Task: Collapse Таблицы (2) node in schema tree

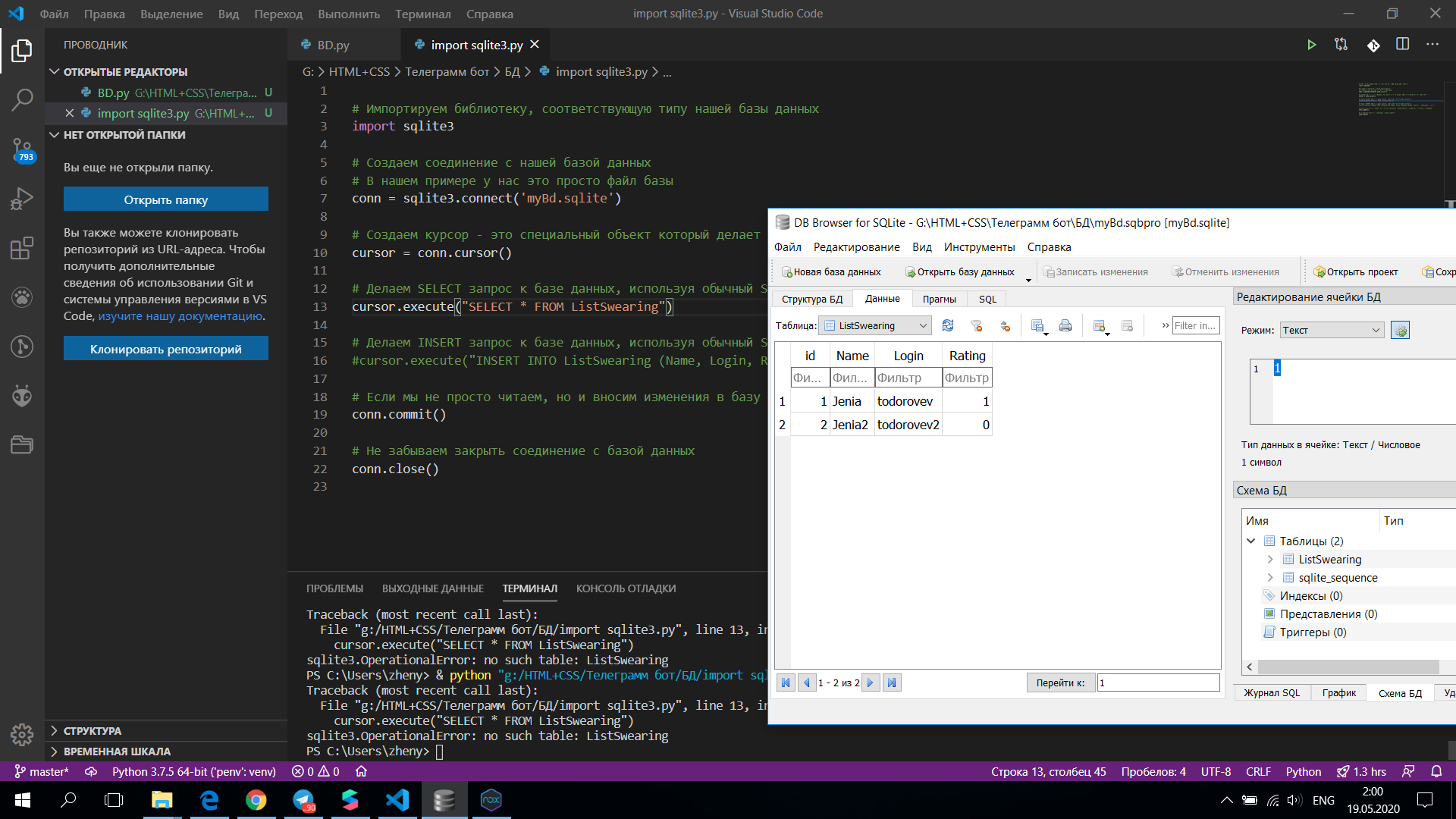Action: pyautogui.click(x=1251, y=541)
